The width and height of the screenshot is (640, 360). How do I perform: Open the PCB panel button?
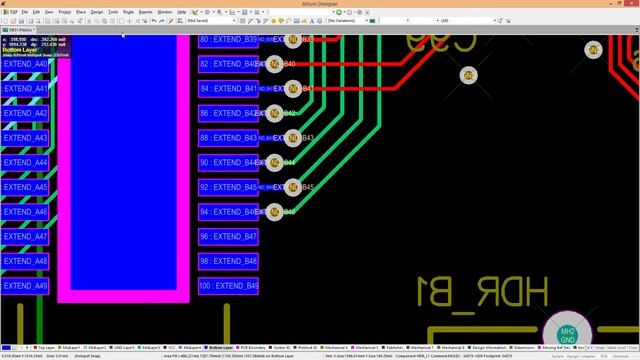[604, 356]
